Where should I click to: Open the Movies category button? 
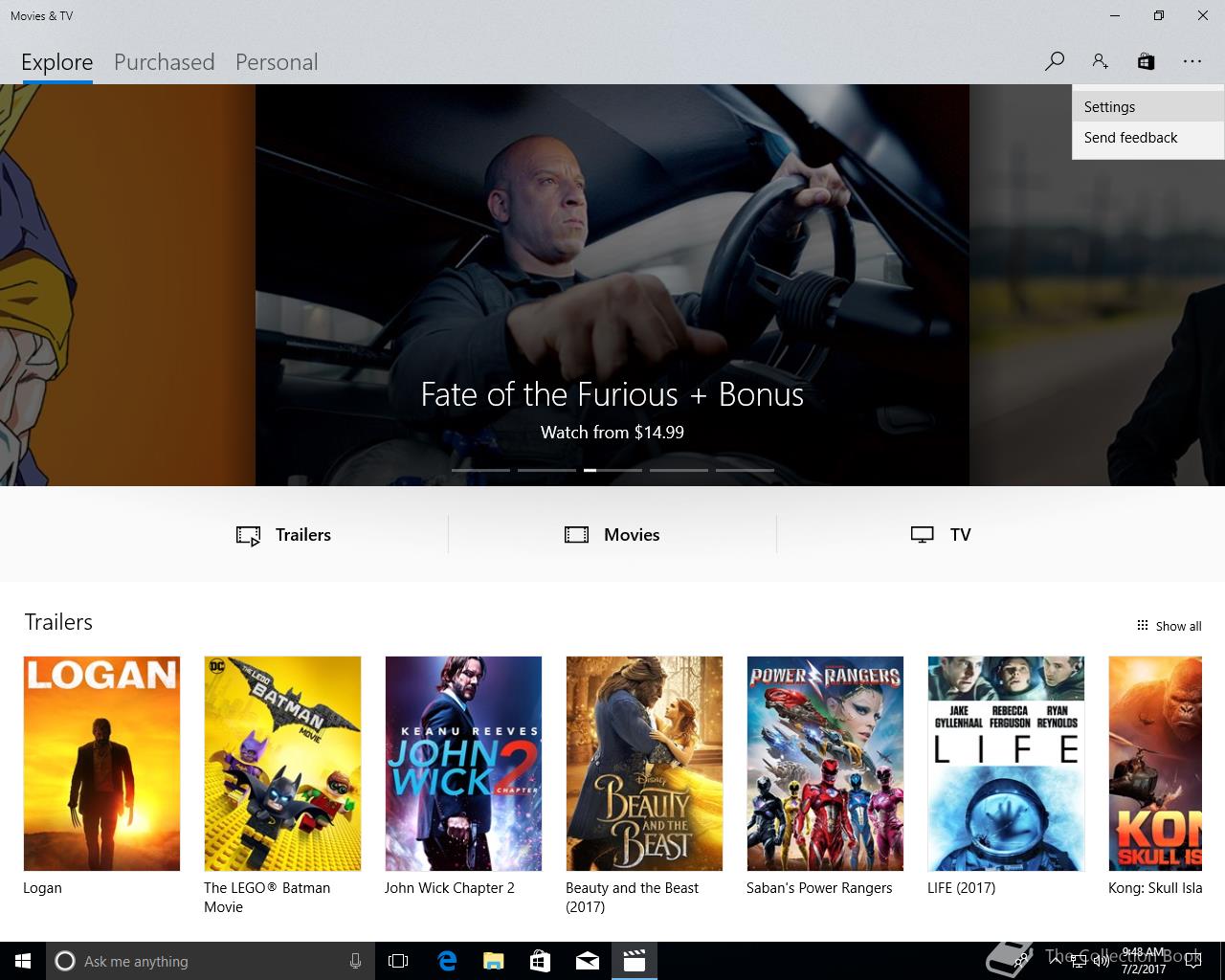pyautogui.click(x=612, y=535)
